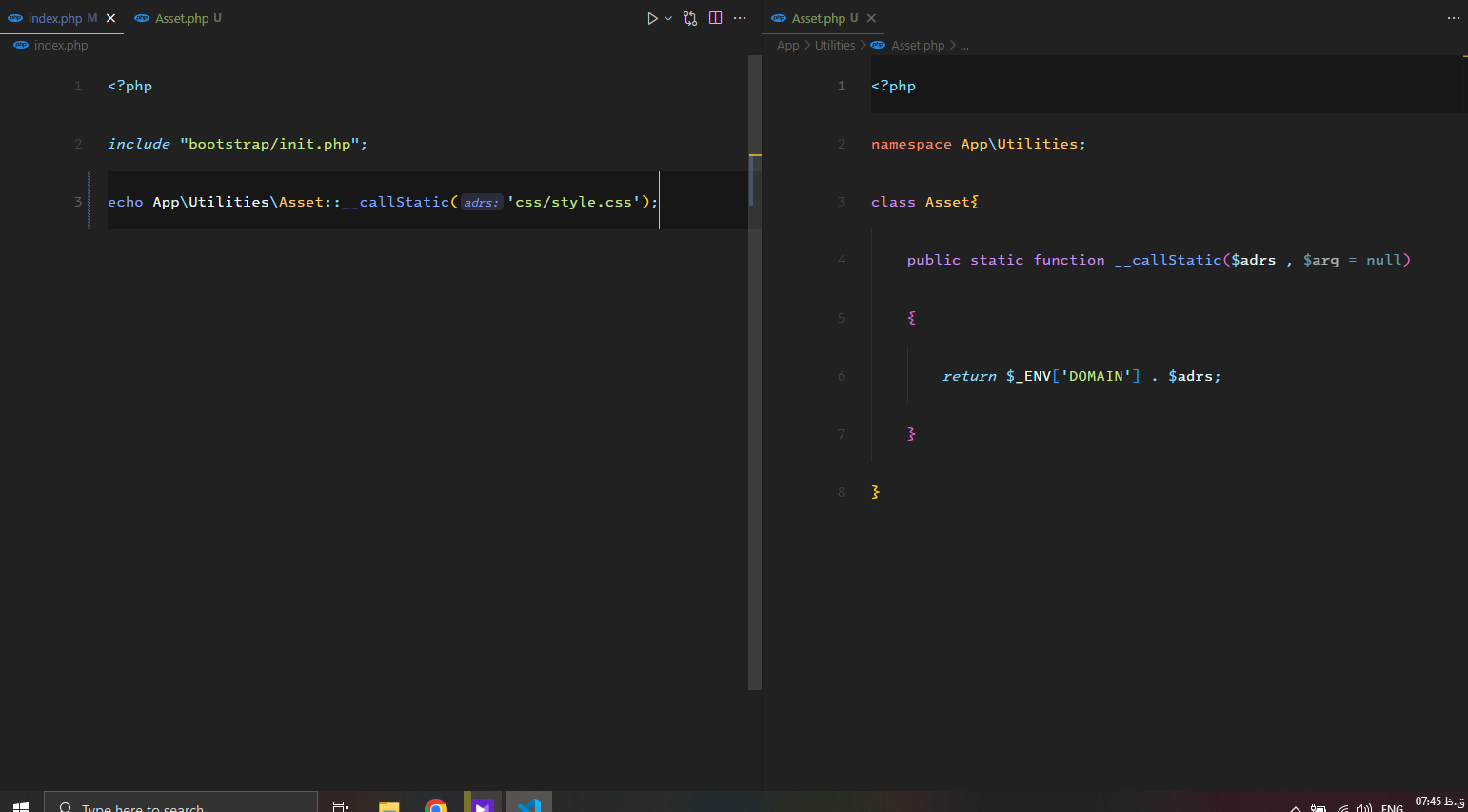Click line number 8 in Asset.php editor
Image resolution: width=1468 pixels, height=812 pixels.
[x=842, y=492]
